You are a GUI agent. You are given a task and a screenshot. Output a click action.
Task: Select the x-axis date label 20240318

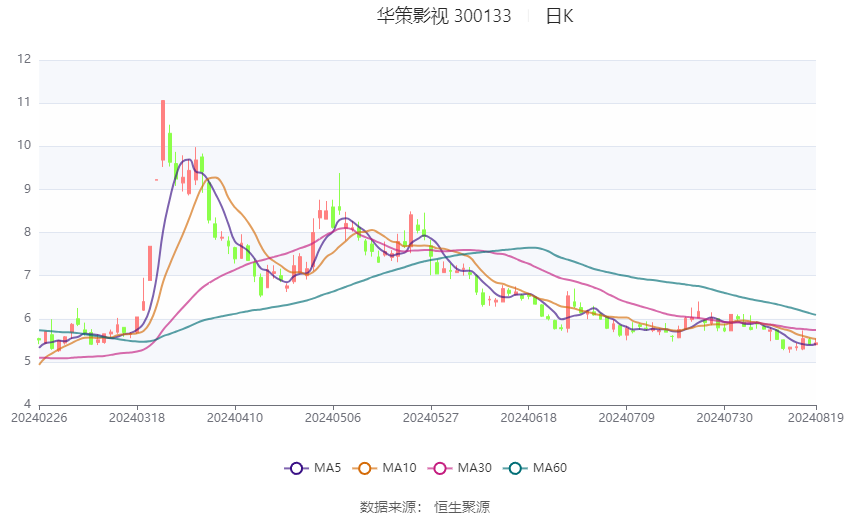(x=137, y=418)
